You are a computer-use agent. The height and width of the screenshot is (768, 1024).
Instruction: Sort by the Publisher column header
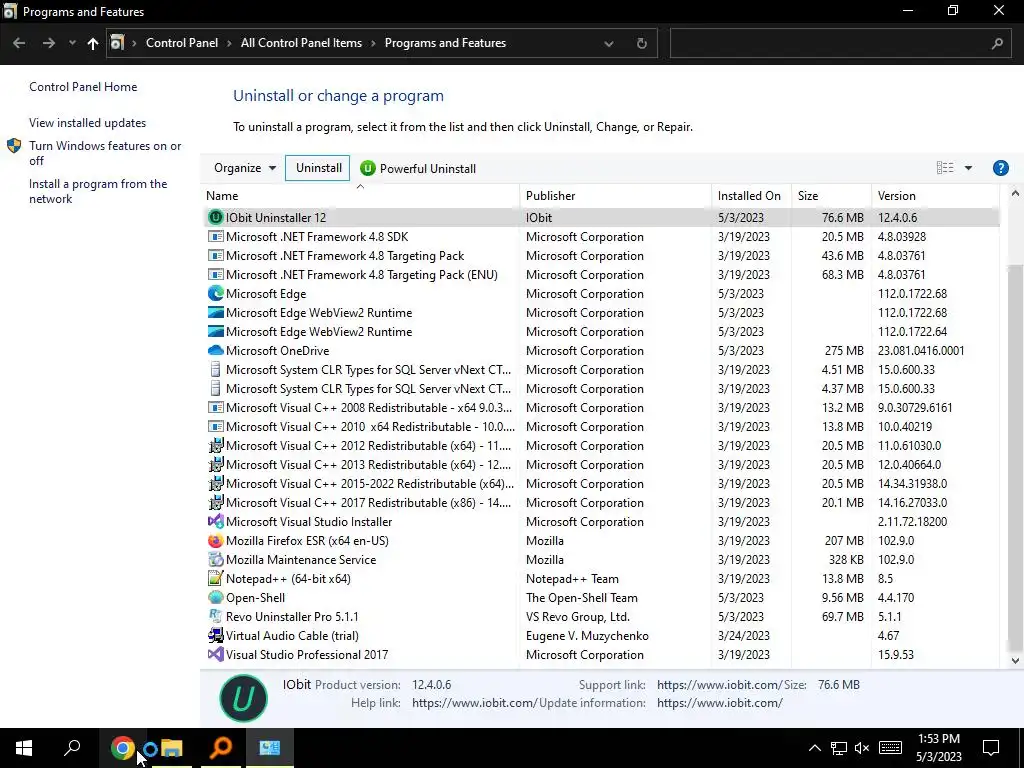[x=616, y=196]
